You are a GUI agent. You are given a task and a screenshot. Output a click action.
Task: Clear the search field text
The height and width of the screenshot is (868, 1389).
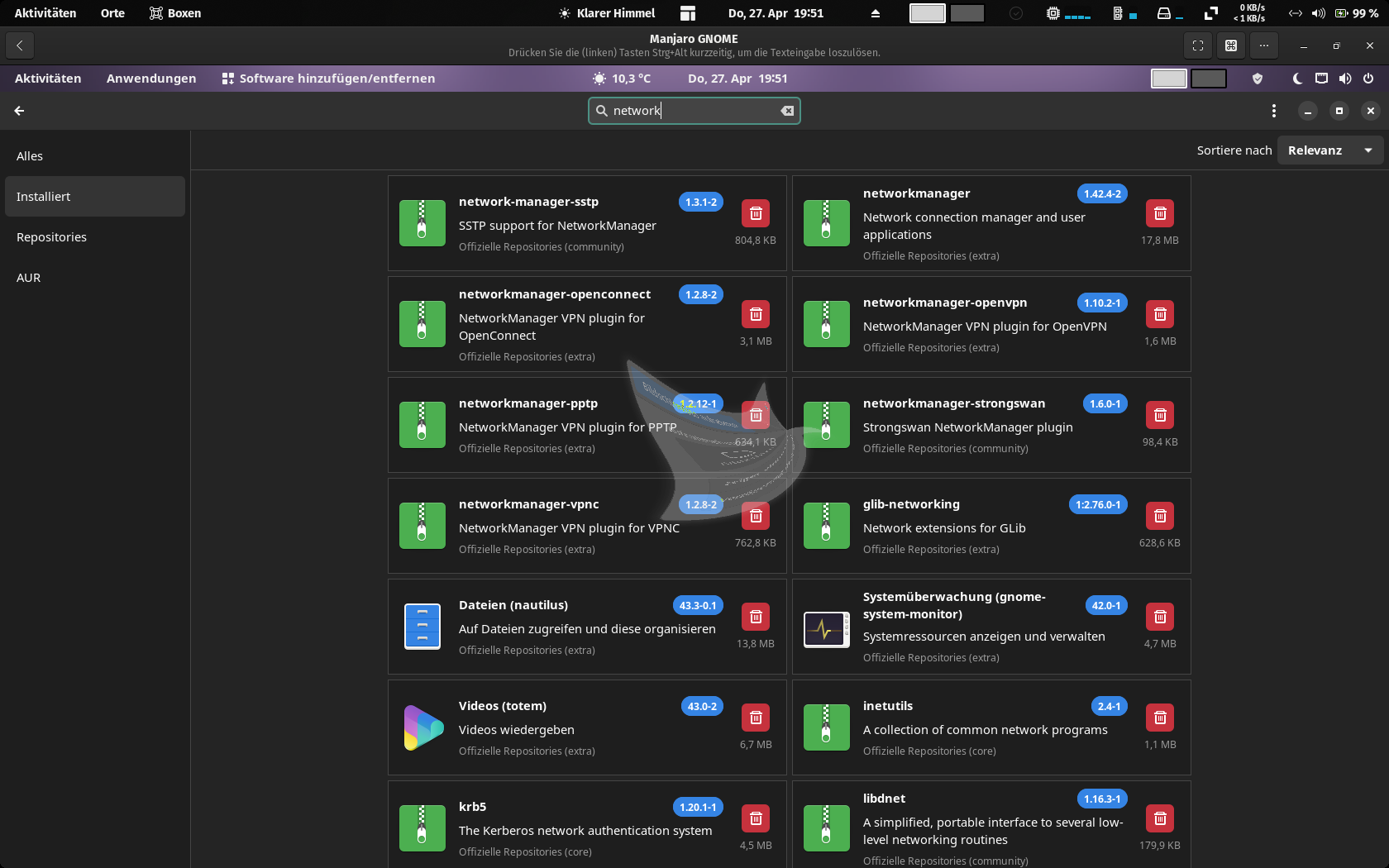(x=787, y=111)
